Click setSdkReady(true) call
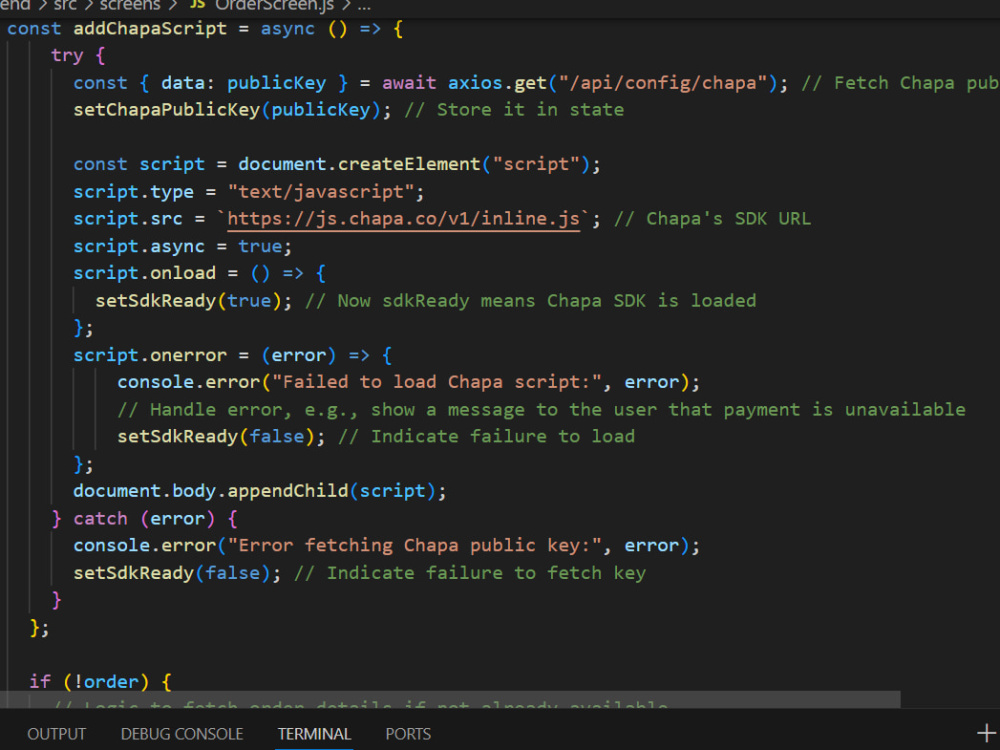 (193, 300)
